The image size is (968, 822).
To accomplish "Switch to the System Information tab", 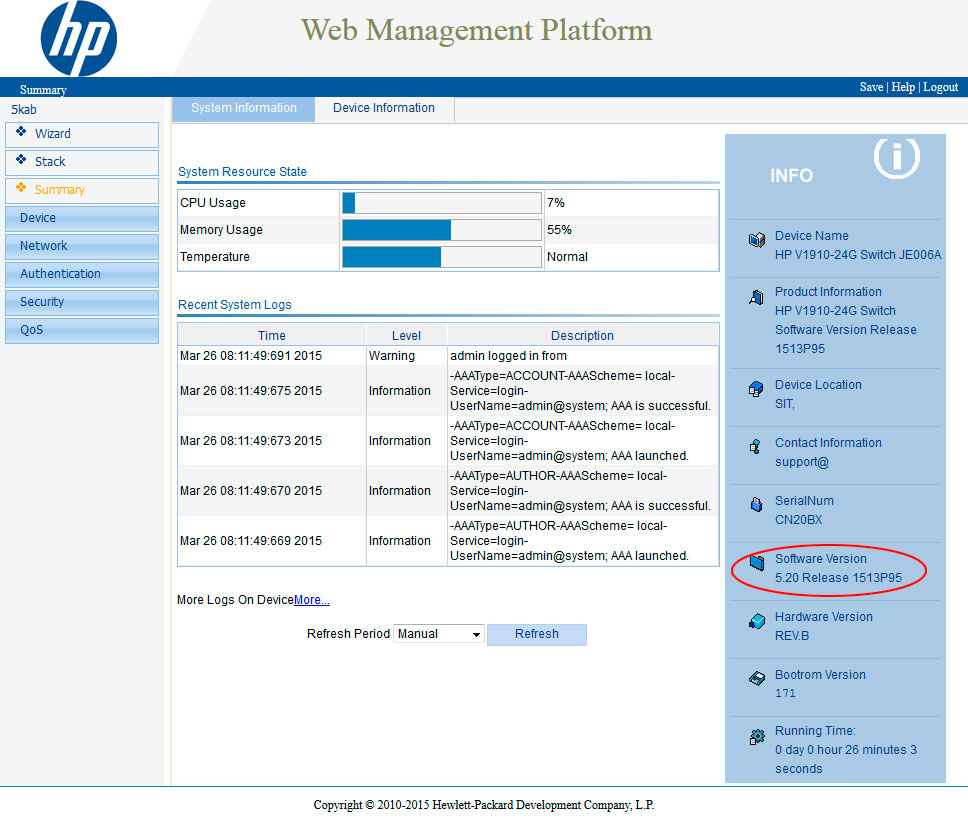I will coord(244,108).
